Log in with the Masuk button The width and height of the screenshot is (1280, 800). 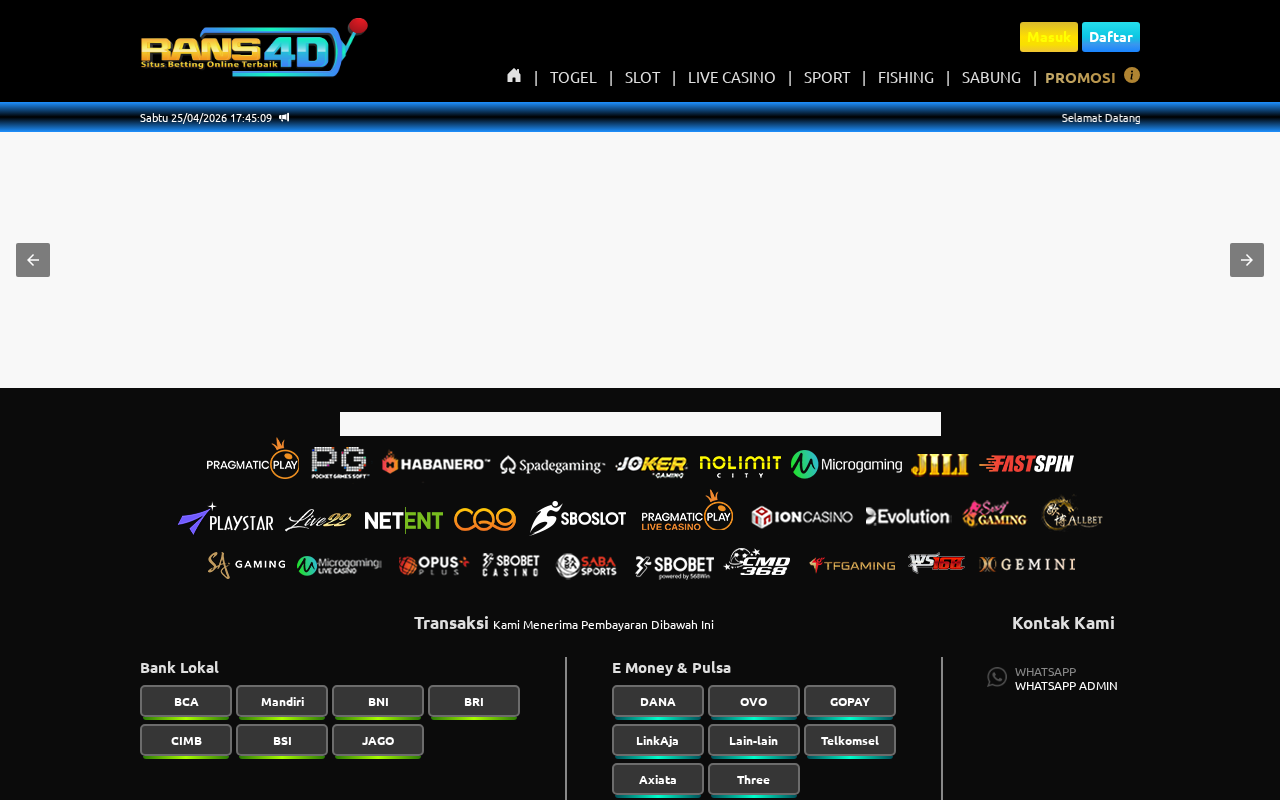1049,37
